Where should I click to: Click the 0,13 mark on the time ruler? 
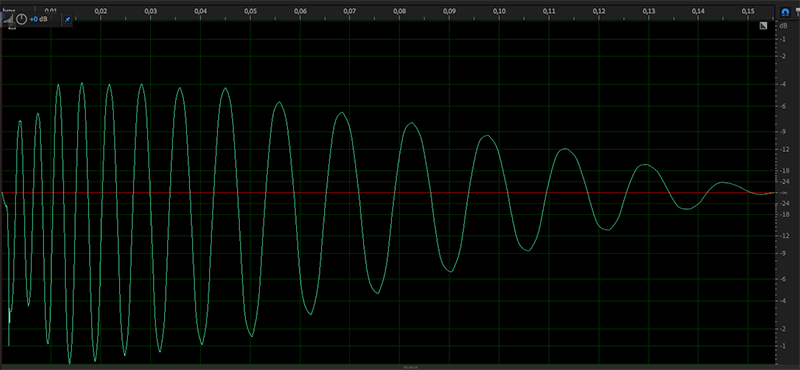coord(649,11)
